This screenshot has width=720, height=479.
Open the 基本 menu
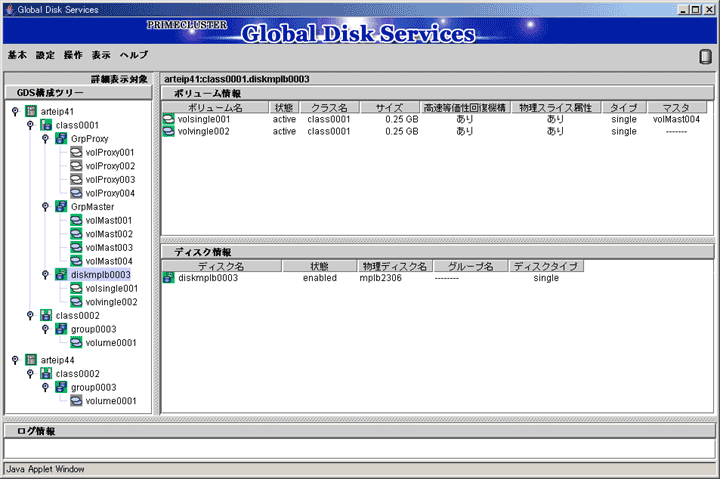17,55
